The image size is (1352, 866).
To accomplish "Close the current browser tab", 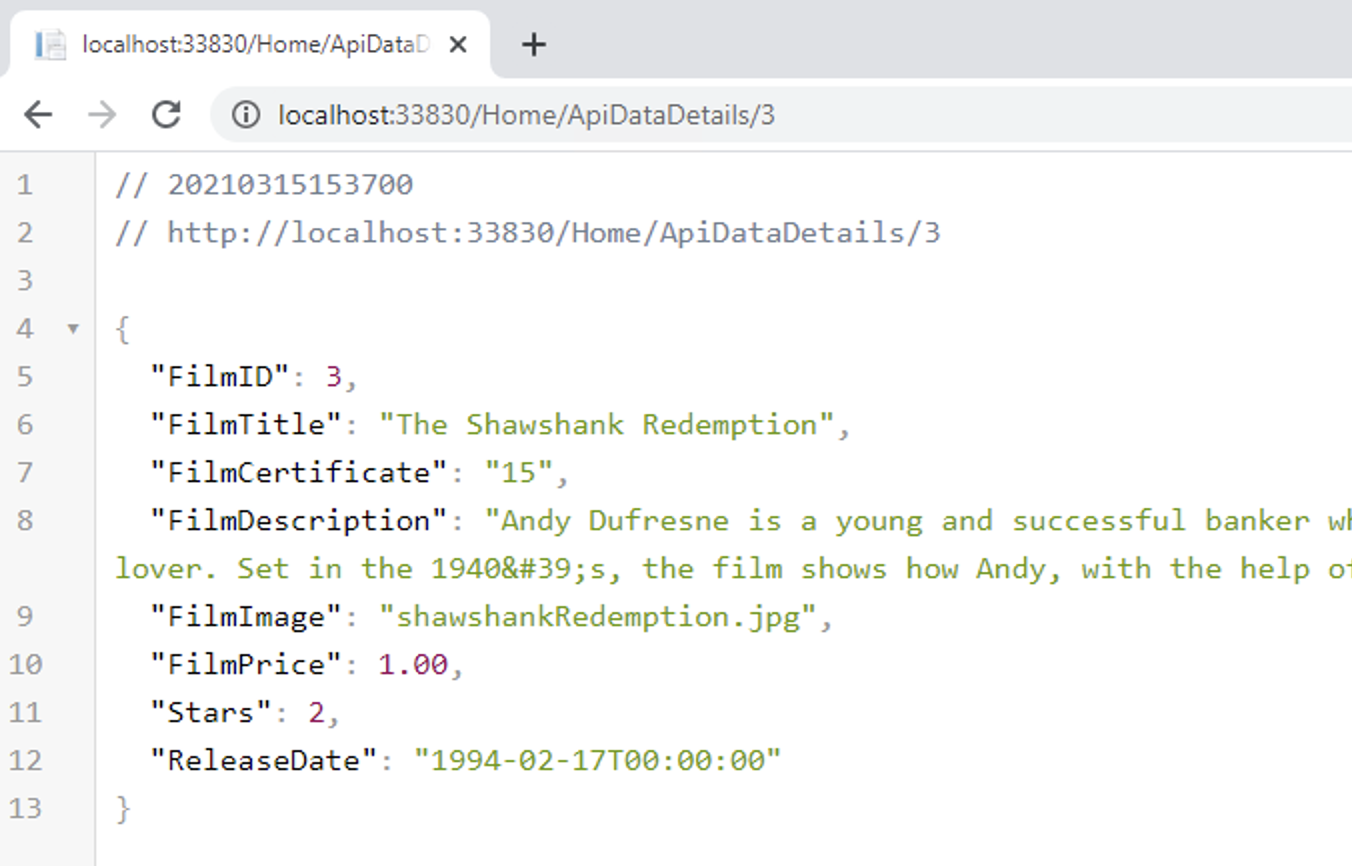I will (x=457, y=44).
